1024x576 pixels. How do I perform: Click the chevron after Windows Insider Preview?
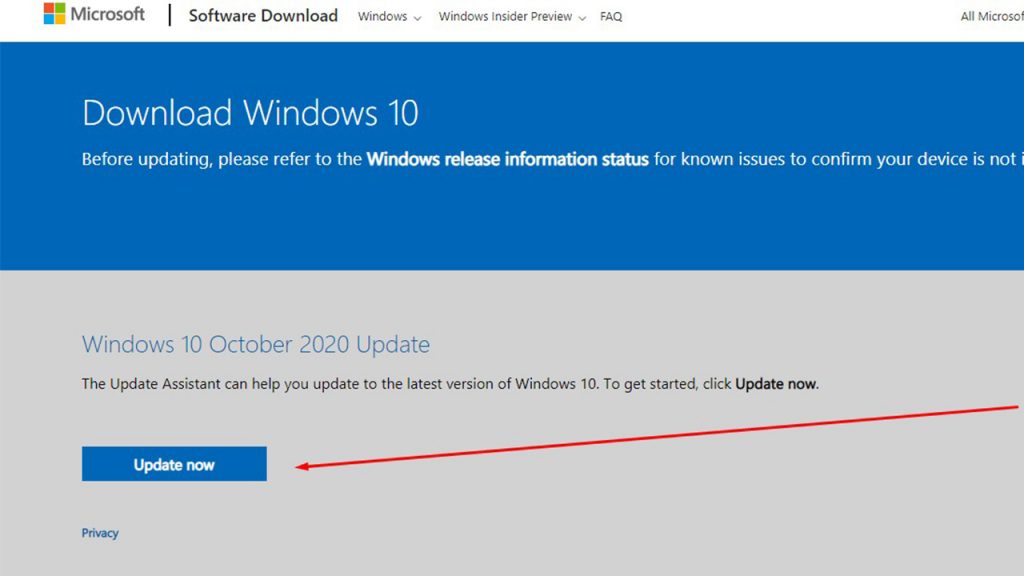click(581, 17)
